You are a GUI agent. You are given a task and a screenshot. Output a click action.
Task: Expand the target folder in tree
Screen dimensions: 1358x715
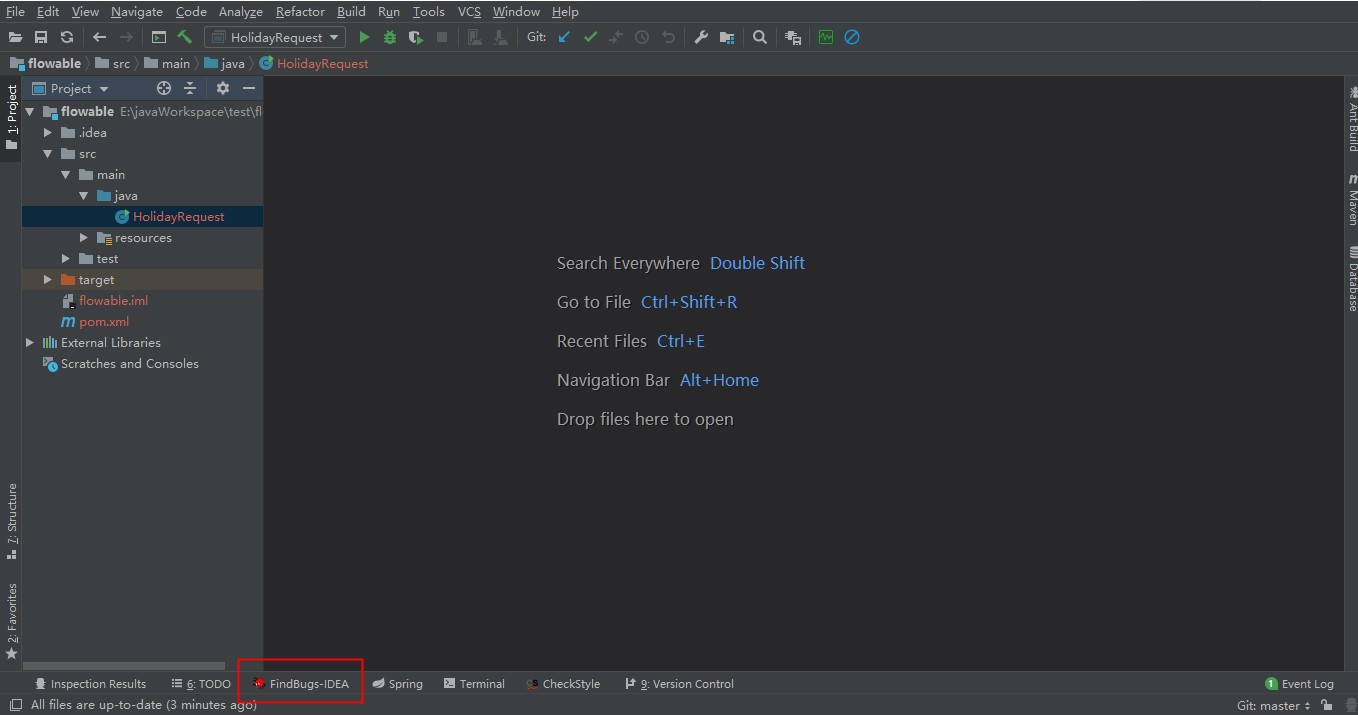48,280
